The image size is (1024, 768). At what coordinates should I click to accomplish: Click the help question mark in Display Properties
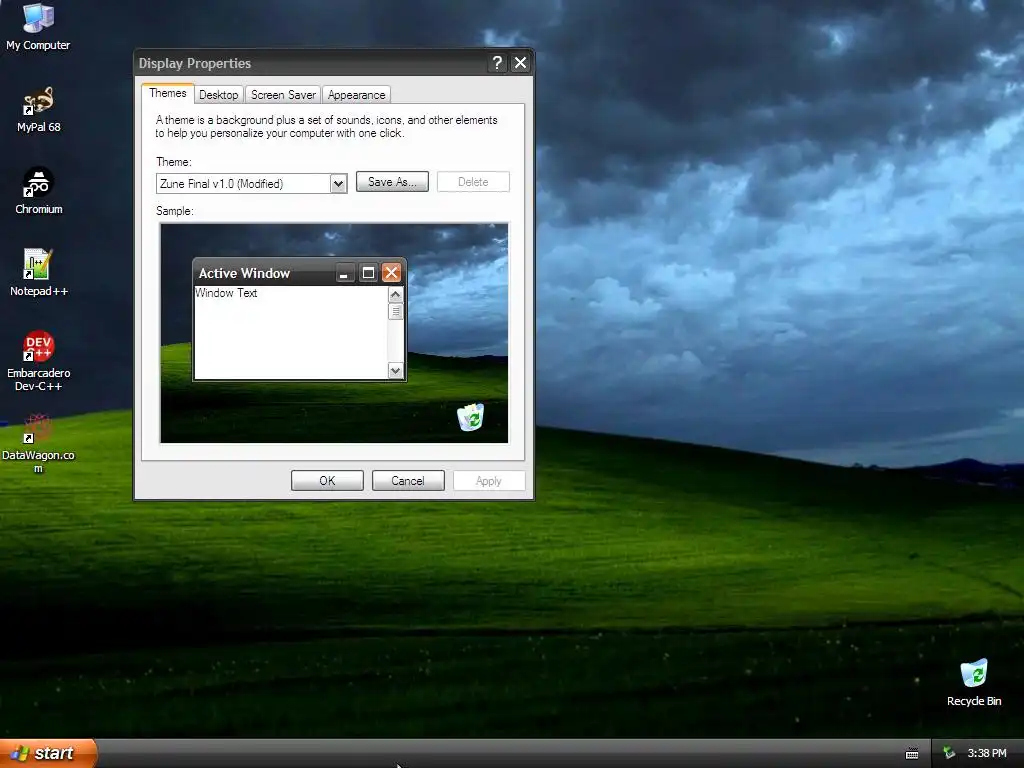[497, 63]
